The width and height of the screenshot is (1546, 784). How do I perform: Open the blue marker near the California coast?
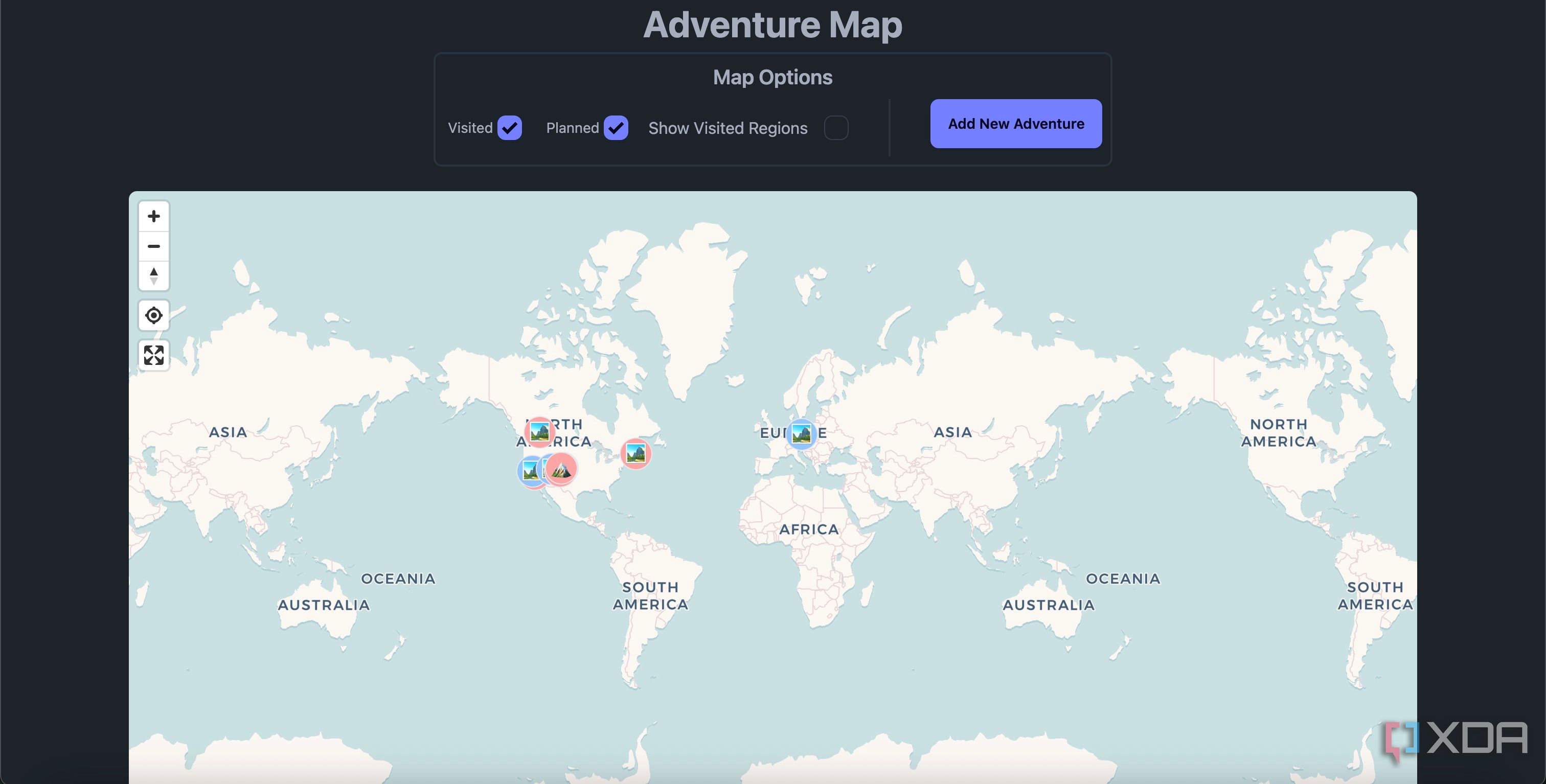click(531, 472)
